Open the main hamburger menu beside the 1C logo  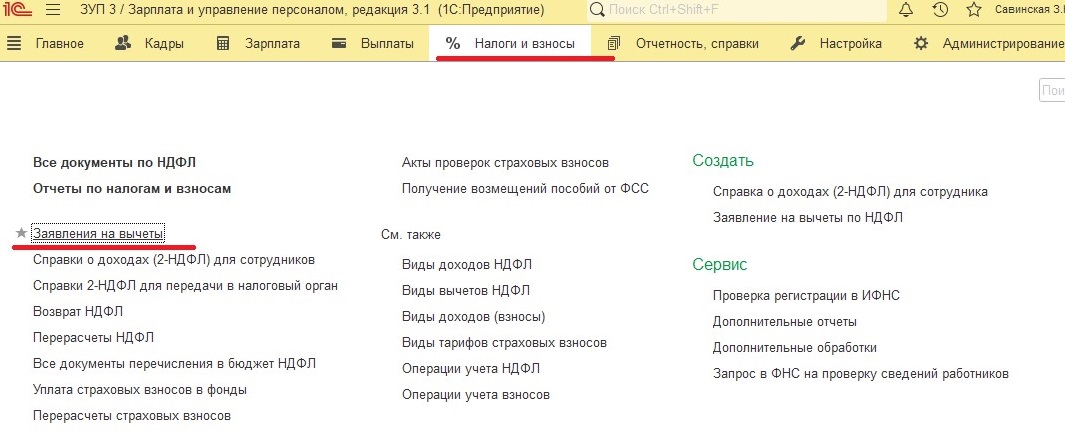point(53,10)
